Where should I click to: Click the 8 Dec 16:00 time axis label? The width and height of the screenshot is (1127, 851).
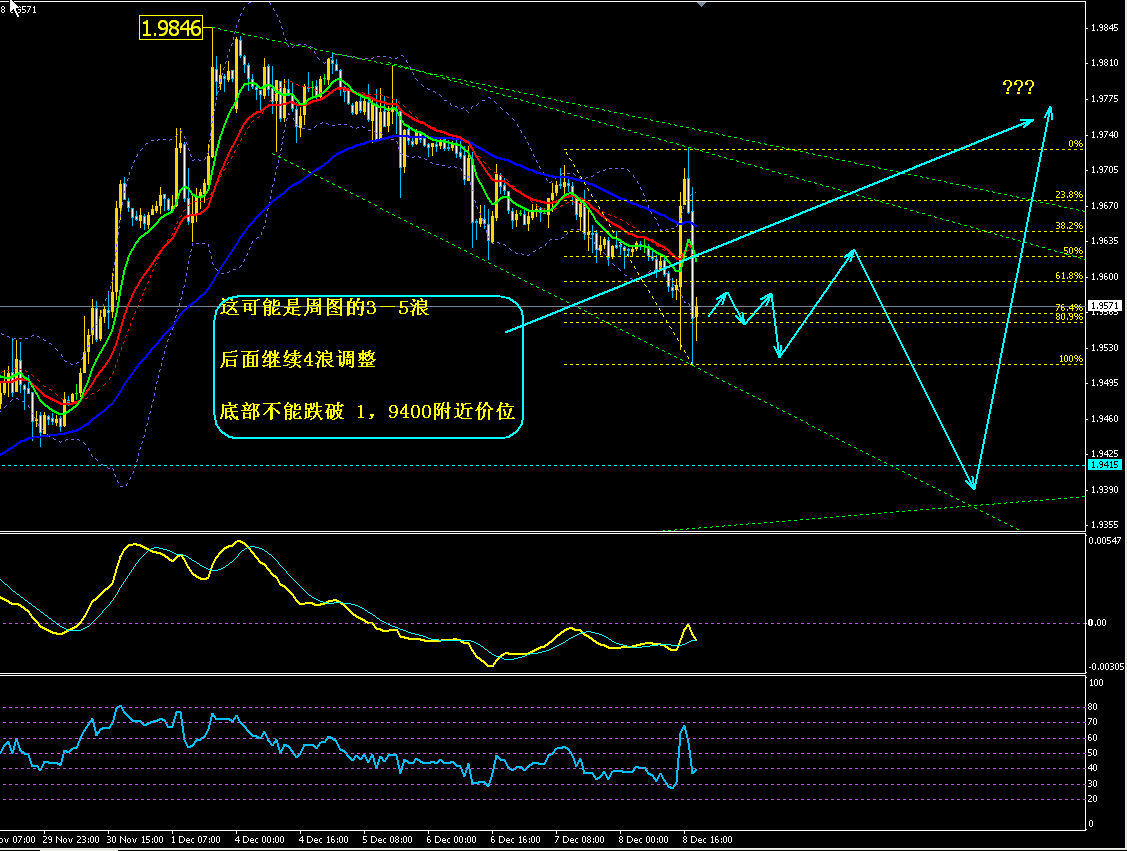707,840
